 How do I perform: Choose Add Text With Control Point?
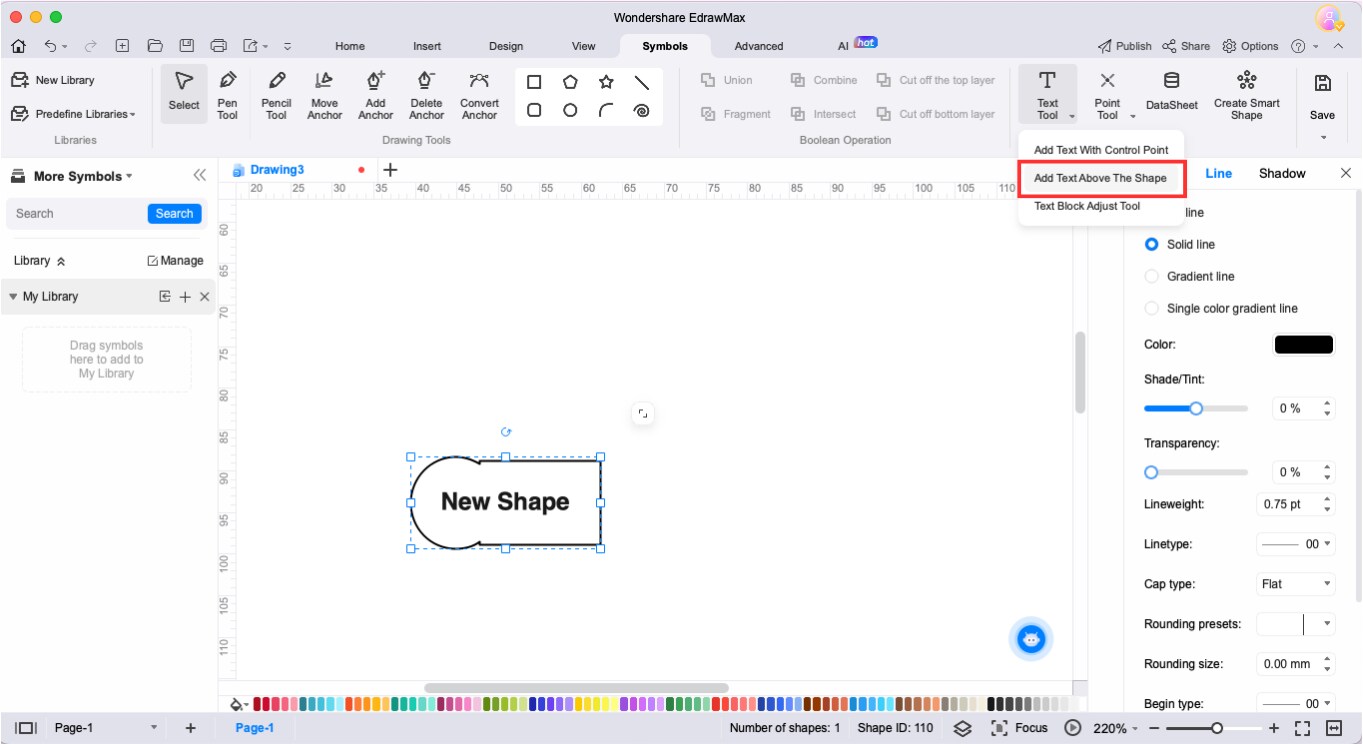[x=1101, y=150]
